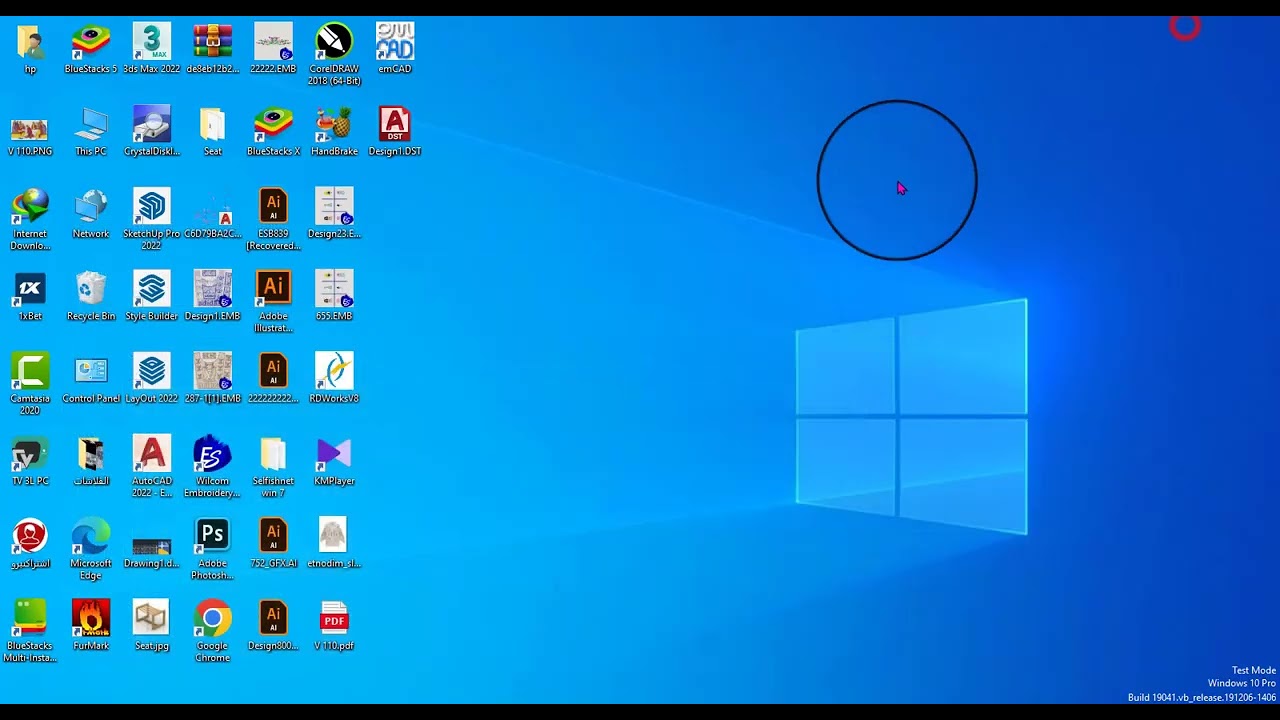1280x720 pixels.
Task: Select the RDWorksV8 shortcut
Action: click(x=334, y=371)
